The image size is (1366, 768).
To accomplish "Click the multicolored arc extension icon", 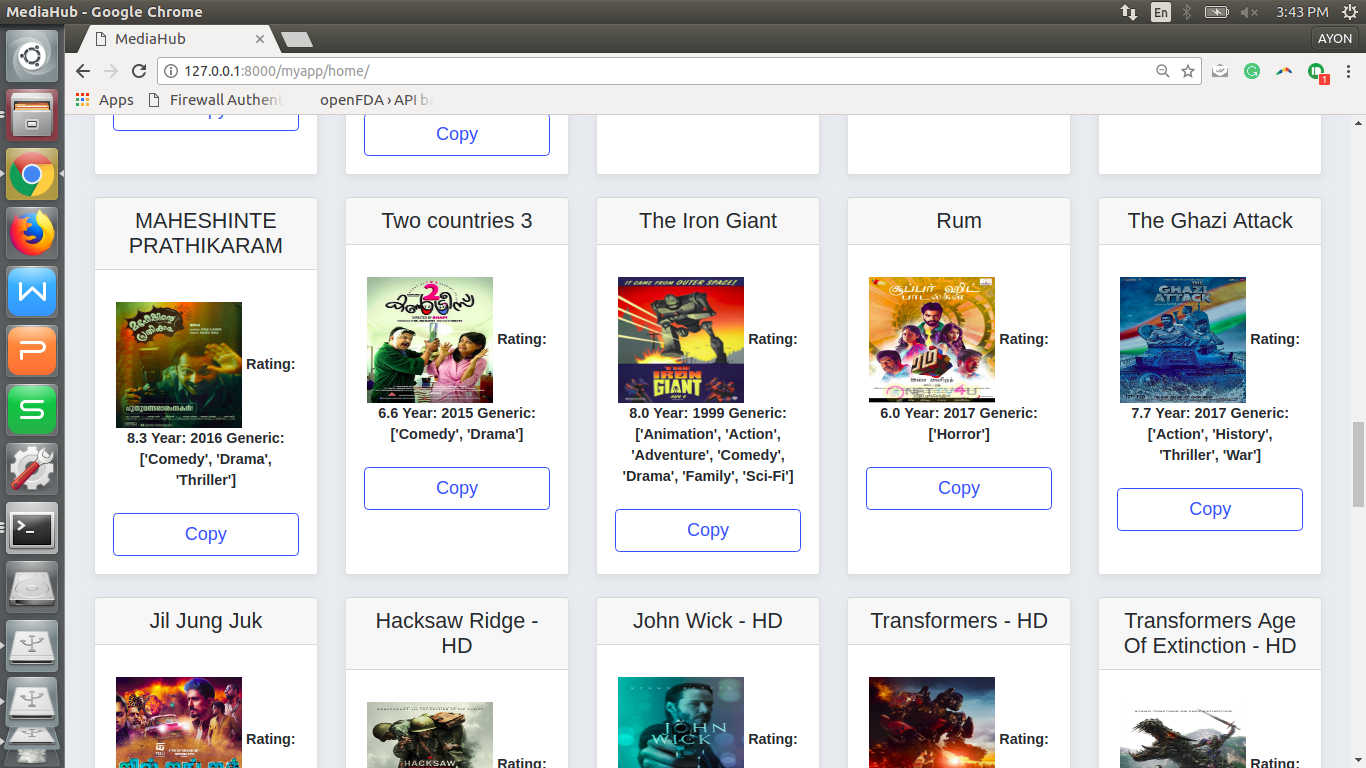I will [x=1284, y=71].
